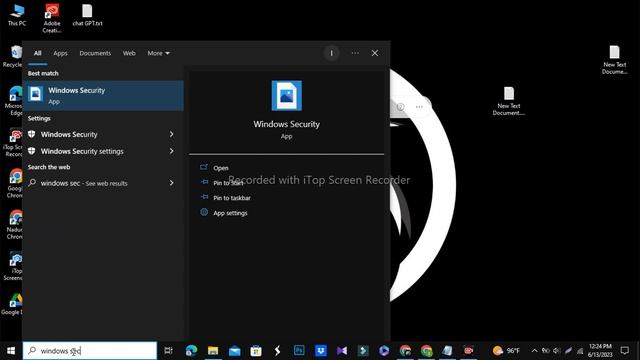Click the App settings gear icon
This screenshot has height=360, width=640.
(x=204, y=212)
